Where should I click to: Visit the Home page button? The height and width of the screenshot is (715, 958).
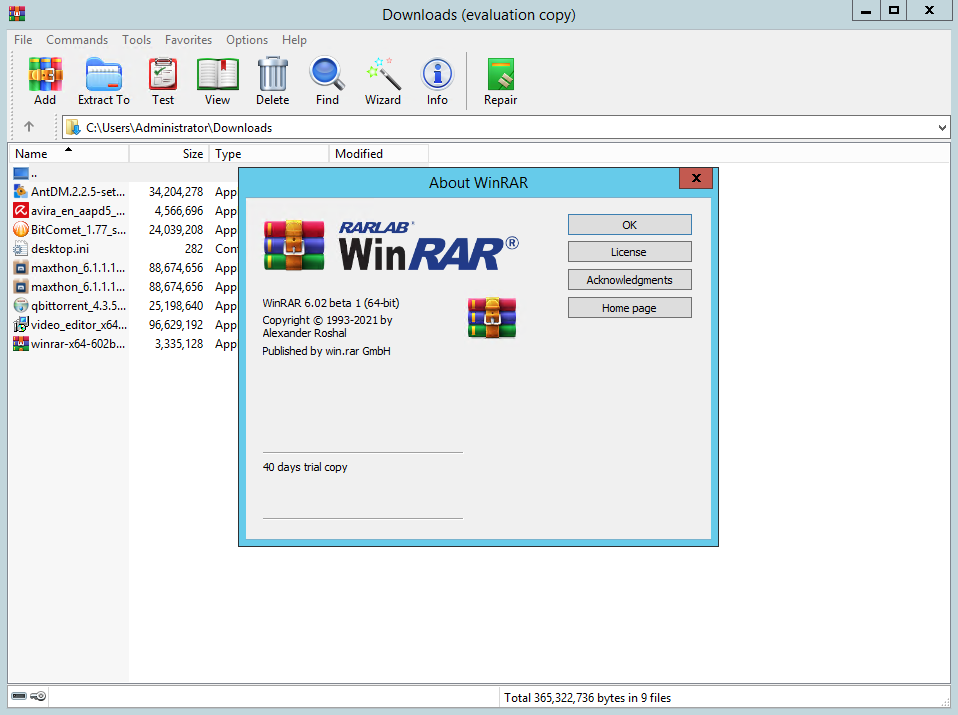pyautogui.click(x=629, y=308)
